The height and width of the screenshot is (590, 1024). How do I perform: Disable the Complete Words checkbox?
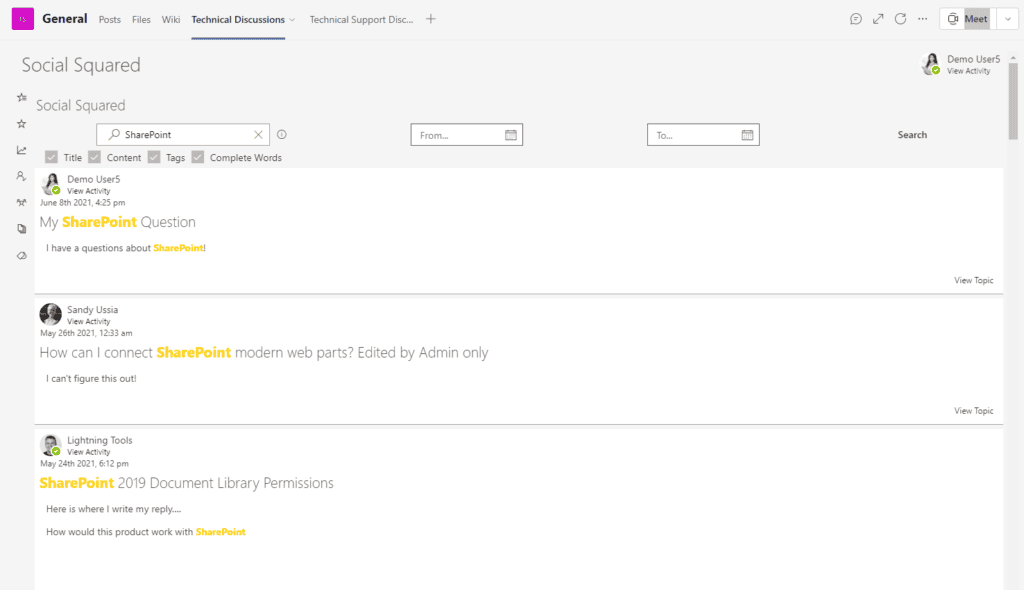[197, 157]
